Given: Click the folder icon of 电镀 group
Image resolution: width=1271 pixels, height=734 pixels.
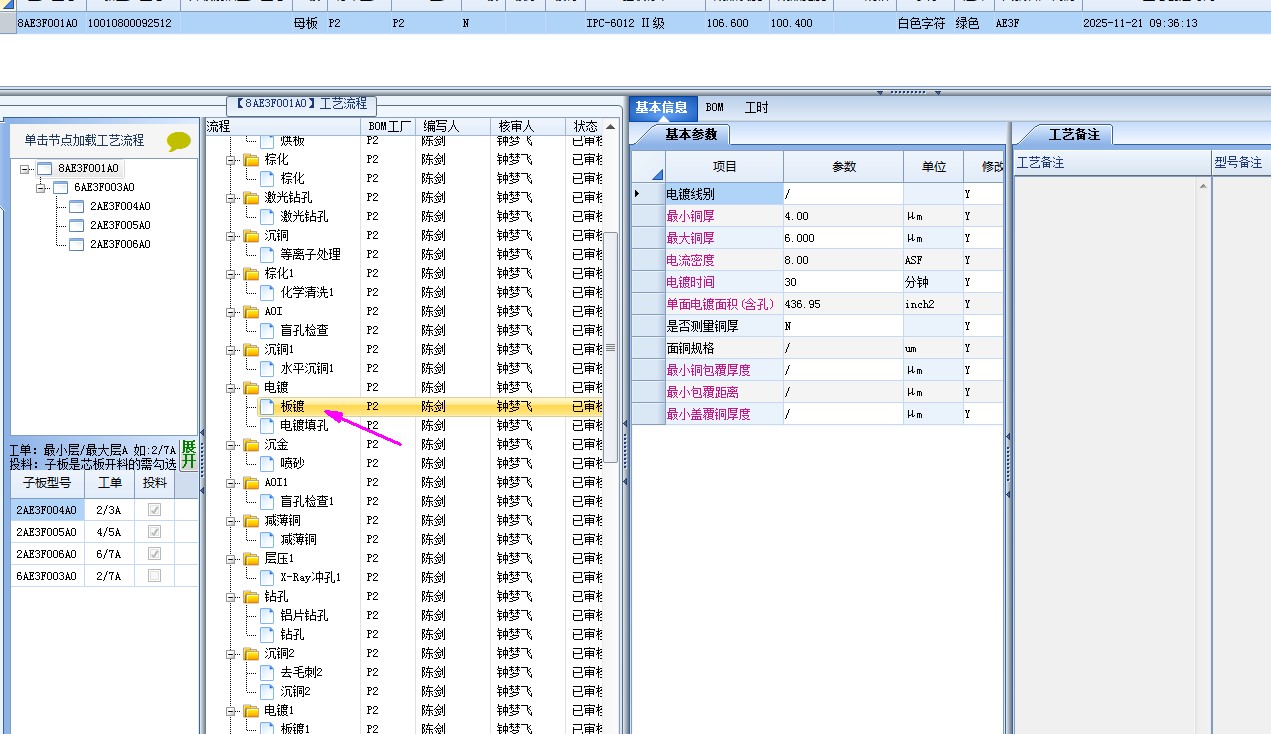Looking at the screenshot, I should 251,388.
